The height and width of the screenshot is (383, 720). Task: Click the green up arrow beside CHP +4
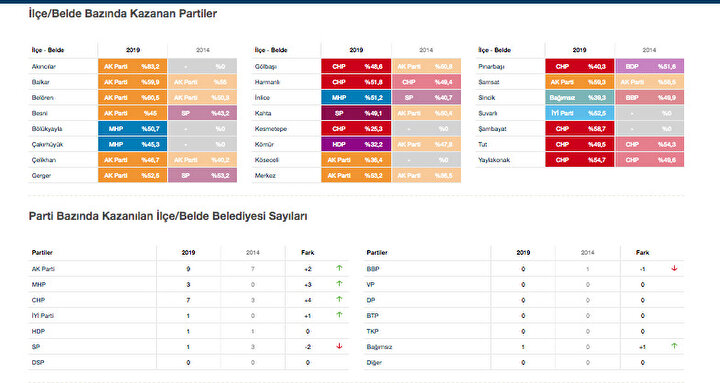pyautogui.click(x=339, y=299)
